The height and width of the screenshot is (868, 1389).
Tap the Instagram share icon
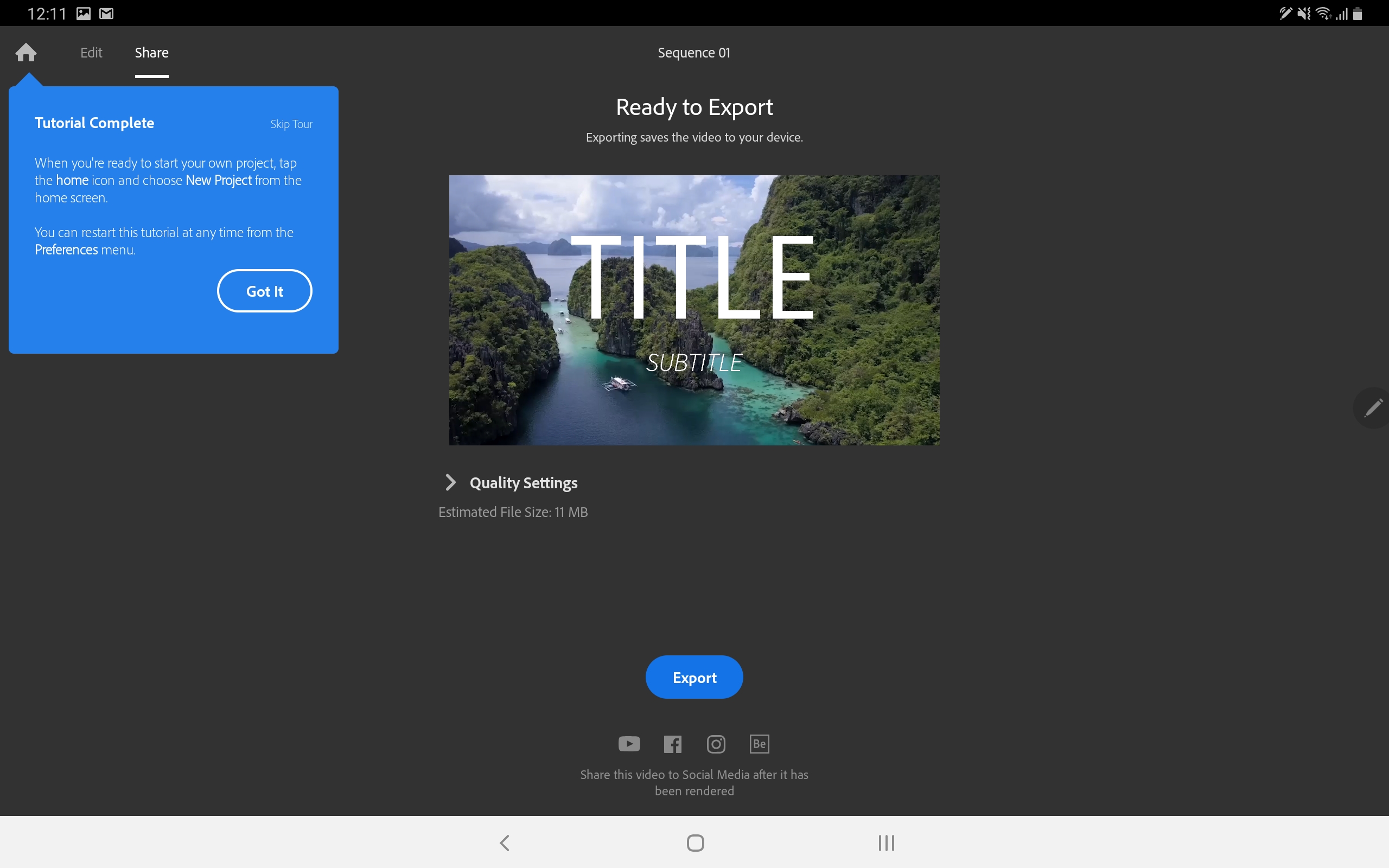[x=716, y=744]
